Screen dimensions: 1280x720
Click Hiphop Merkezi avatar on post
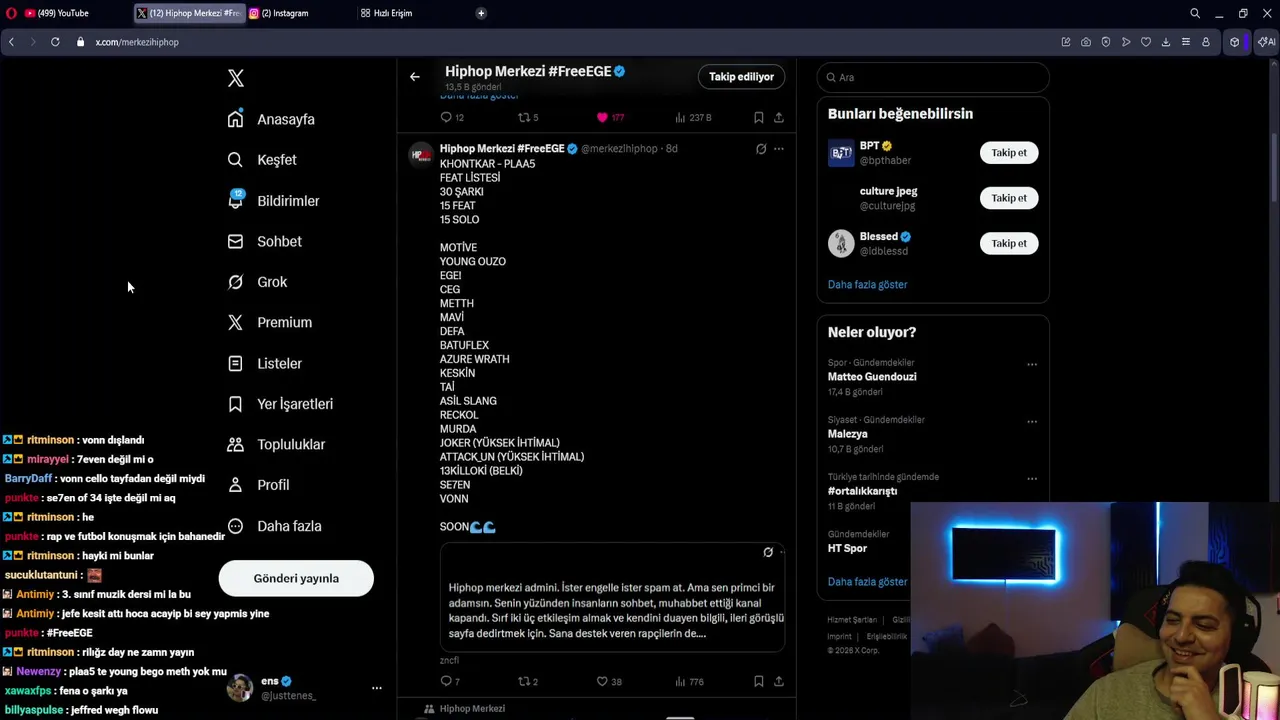(421, 155)
